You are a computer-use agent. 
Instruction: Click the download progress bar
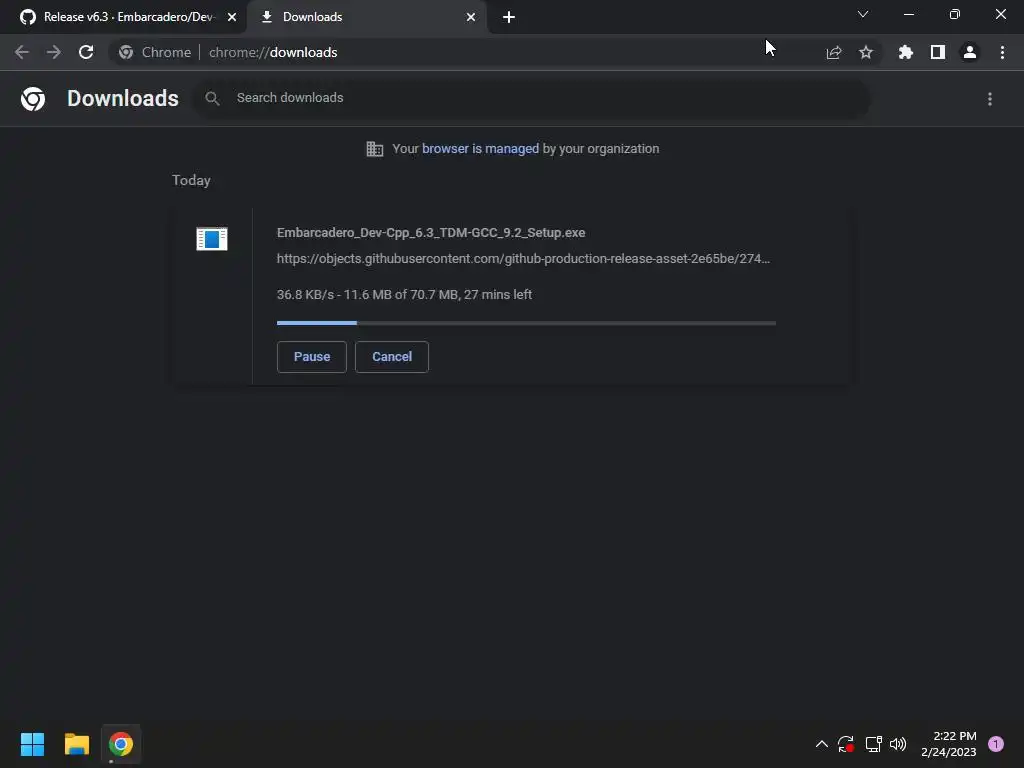[526, 323]
